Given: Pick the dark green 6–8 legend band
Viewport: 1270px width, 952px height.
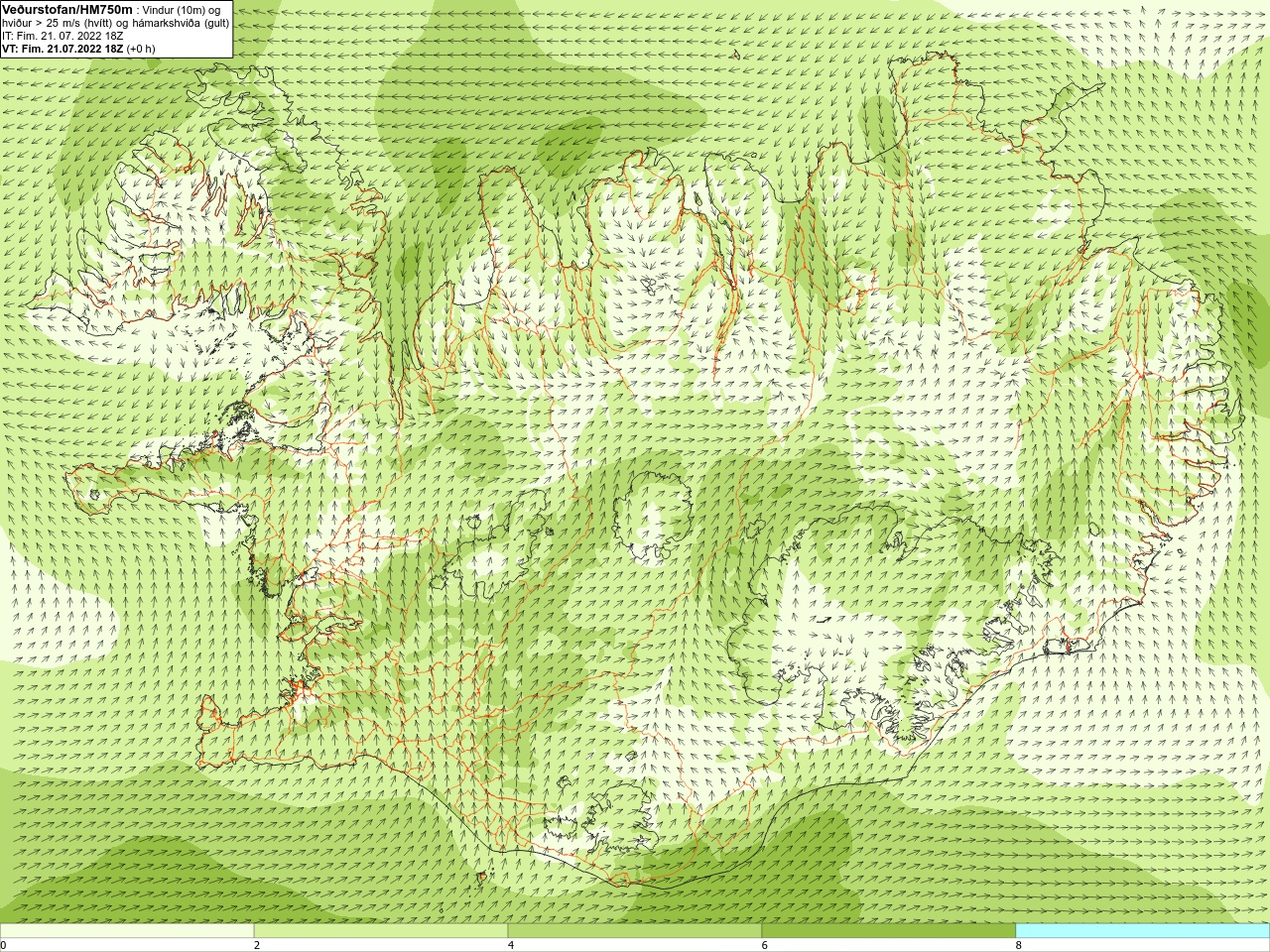Looking at the screenshot, I should pos(889,931).
